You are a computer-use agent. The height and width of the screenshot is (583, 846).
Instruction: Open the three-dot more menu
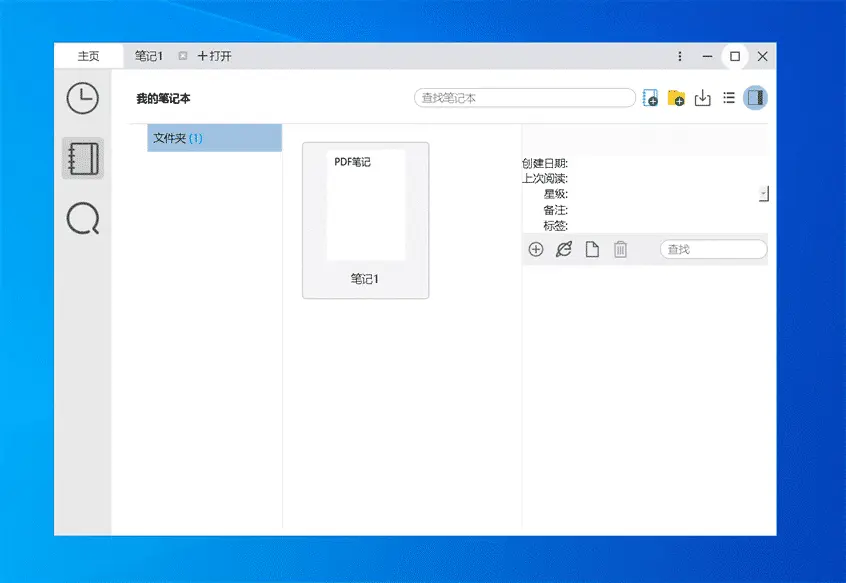[680, 56]
